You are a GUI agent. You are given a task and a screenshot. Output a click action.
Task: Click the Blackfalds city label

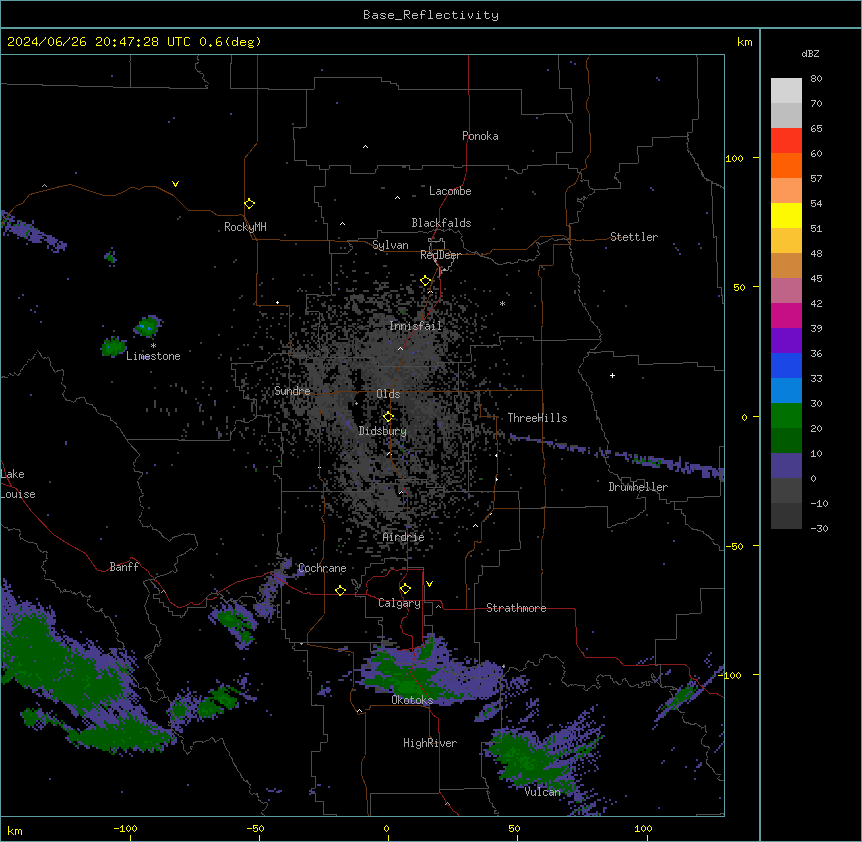pyautogui.click(x=441, y=223)
